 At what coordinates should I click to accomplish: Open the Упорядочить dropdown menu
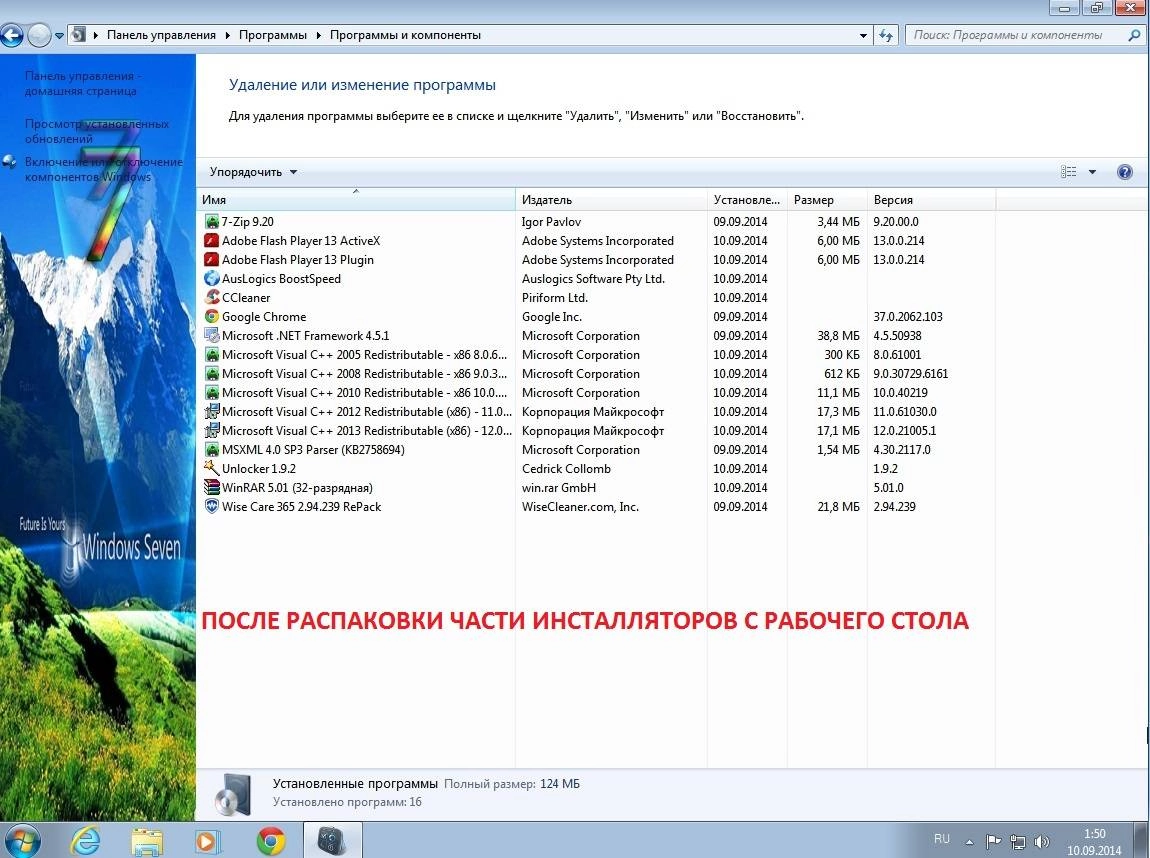253,172
